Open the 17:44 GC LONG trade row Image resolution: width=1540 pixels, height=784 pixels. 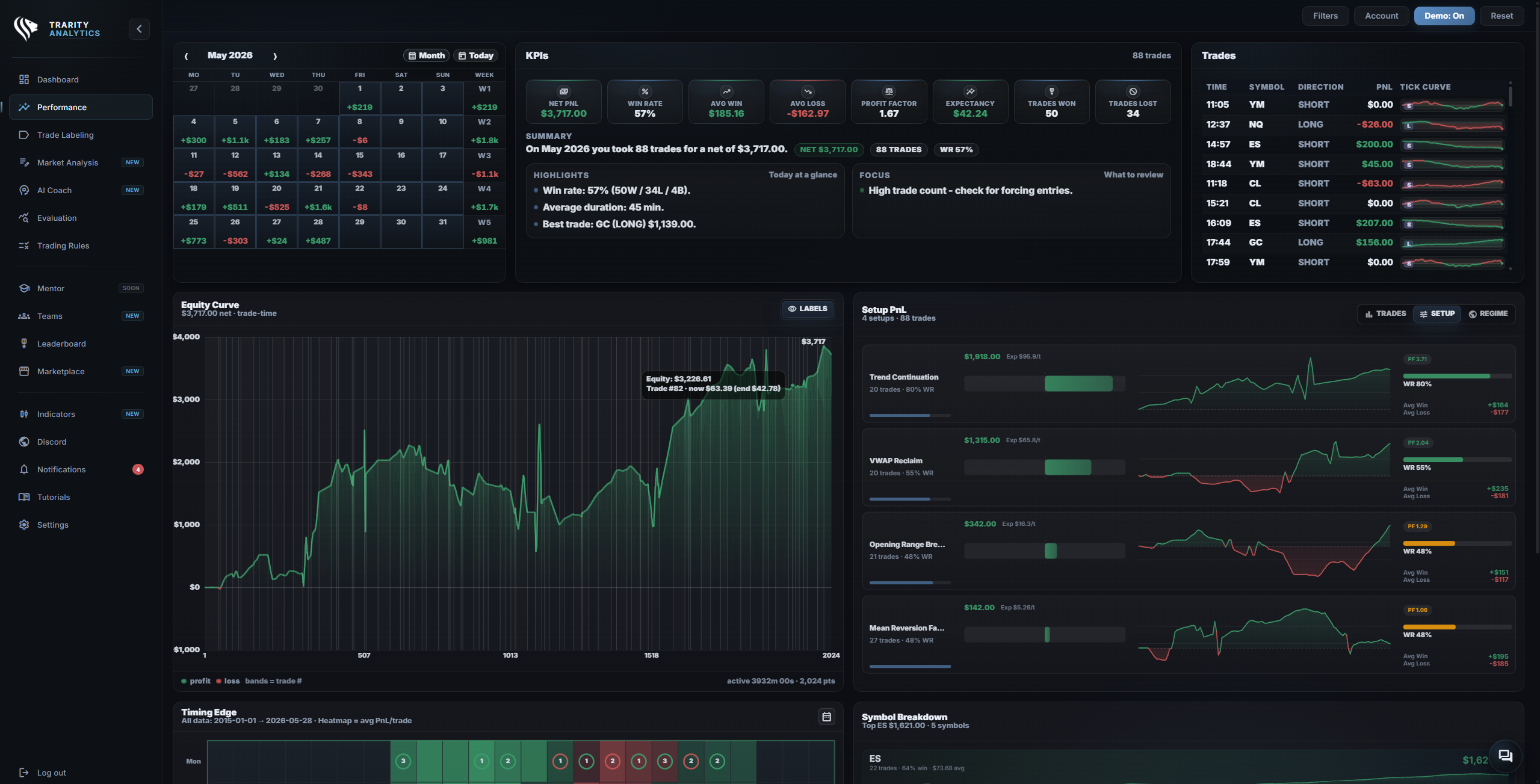1354,242
